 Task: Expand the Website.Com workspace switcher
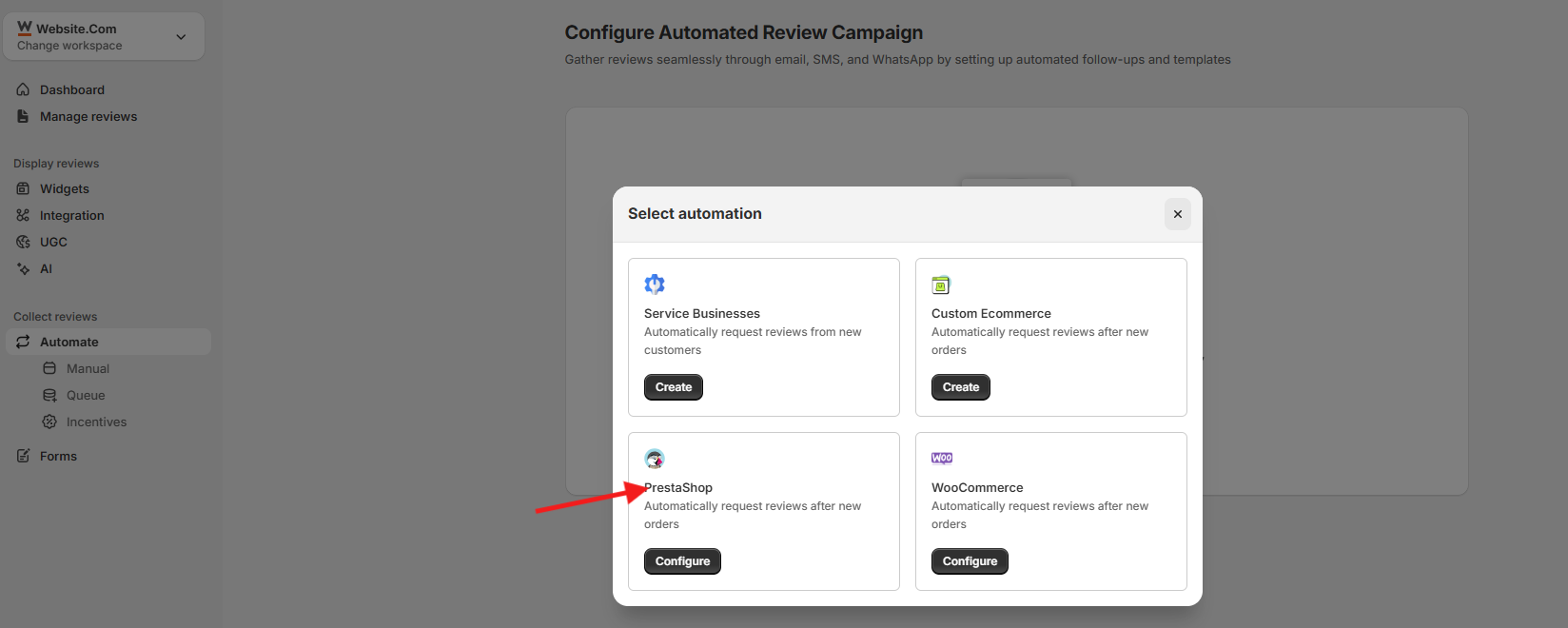[181, 37]
